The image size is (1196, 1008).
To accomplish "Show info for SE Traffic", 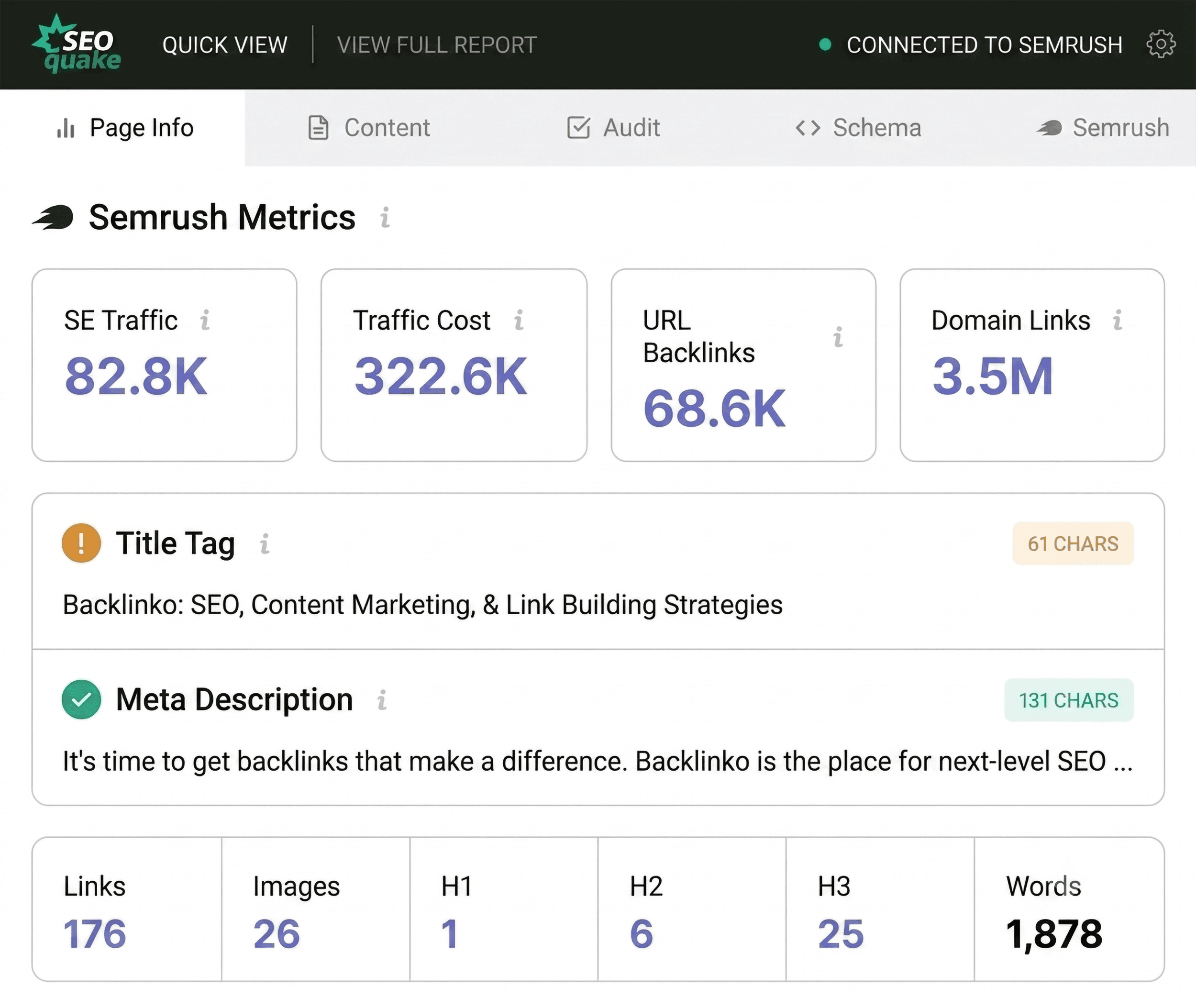I will pos(205,320).
